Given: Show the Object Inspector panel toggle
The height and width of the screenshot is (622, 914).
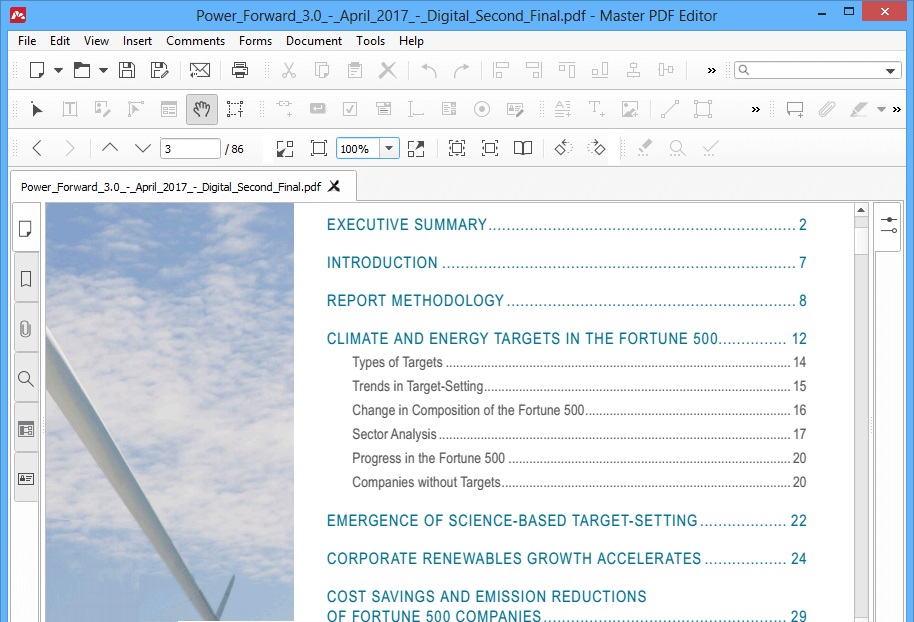Looking at the screenshot, I should pyautogui.click(x=889, y=226).
